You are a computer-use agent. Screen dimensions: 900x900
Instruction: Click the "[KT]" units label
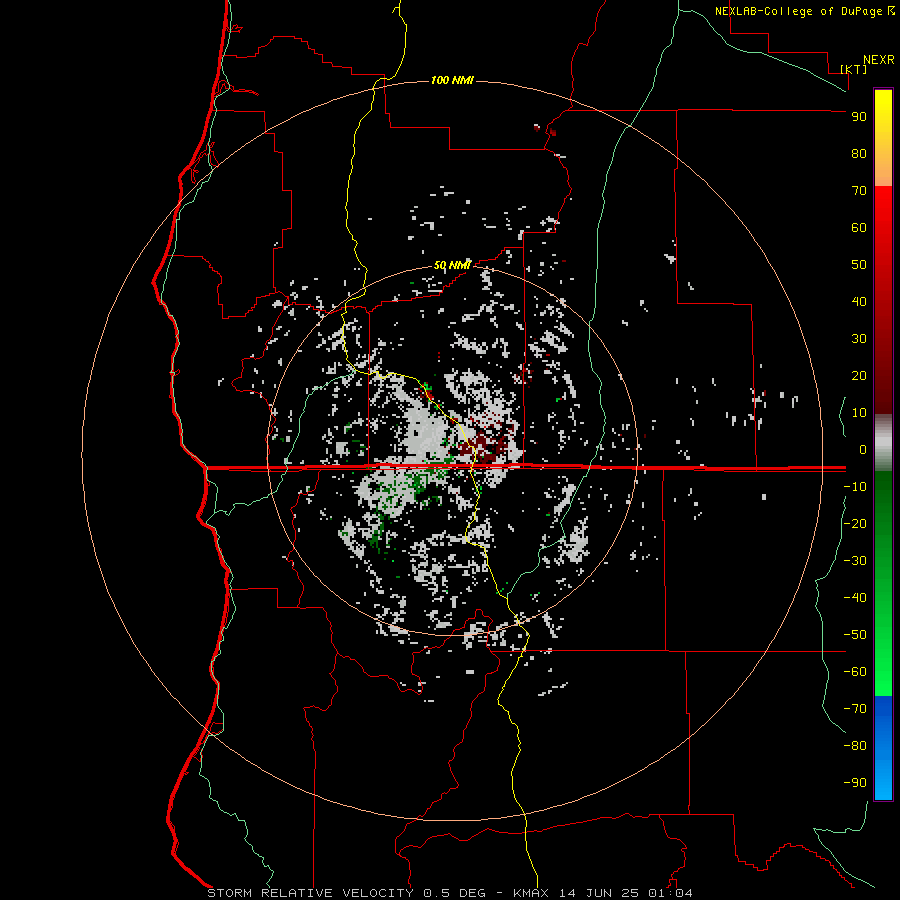click(x=854, y=69)
